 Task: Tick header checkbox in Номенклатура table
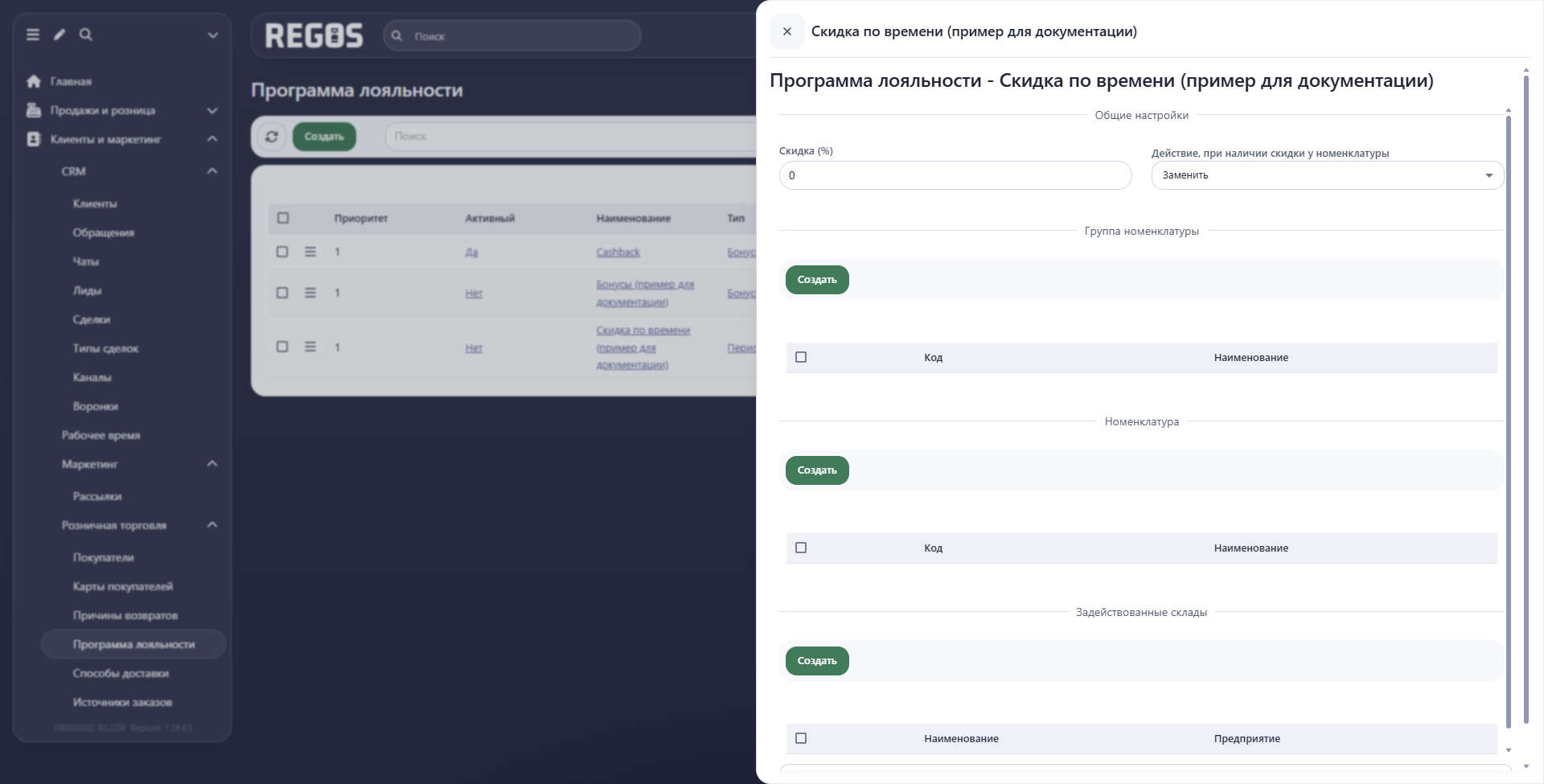click(x=801, y=548)
